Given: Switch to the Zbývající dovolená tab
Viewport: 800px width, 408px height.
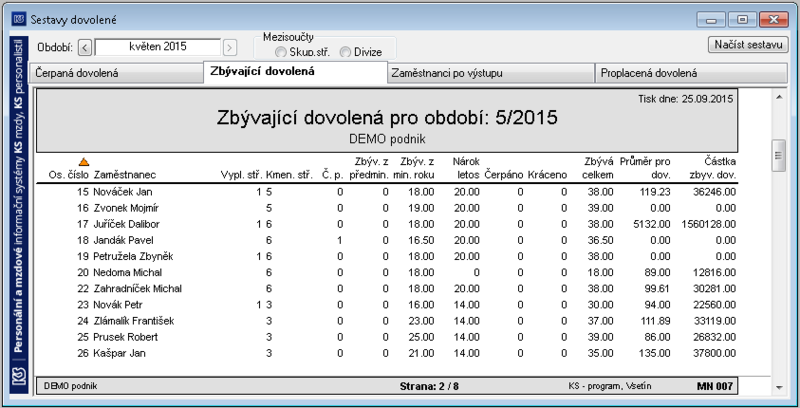Looking at the screenshot, I should click(x=295, y=71).
